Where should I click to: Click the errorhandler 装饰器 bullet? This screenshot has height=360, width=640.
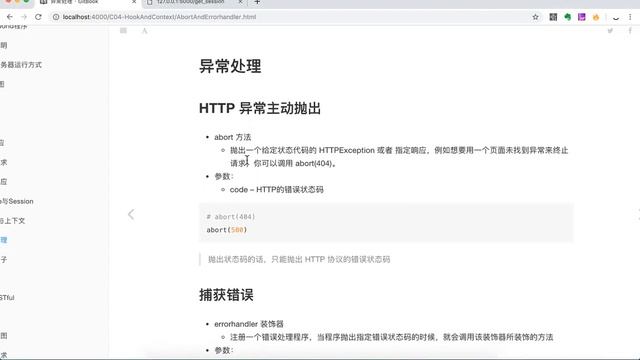click(249, 324)
